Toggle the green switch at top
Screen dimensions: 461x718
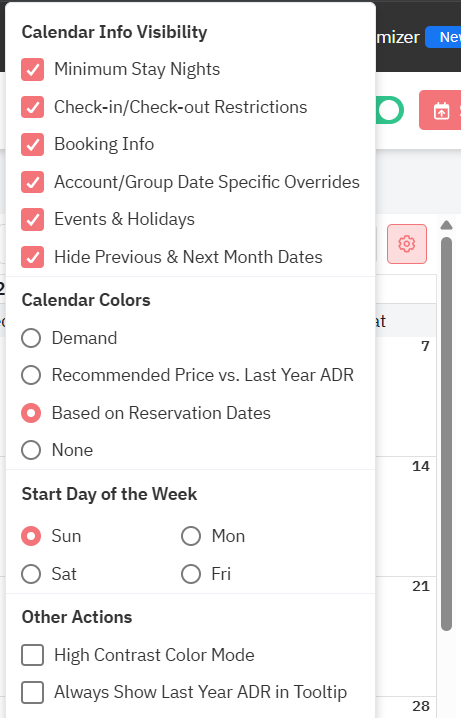(x=390, y=110)
